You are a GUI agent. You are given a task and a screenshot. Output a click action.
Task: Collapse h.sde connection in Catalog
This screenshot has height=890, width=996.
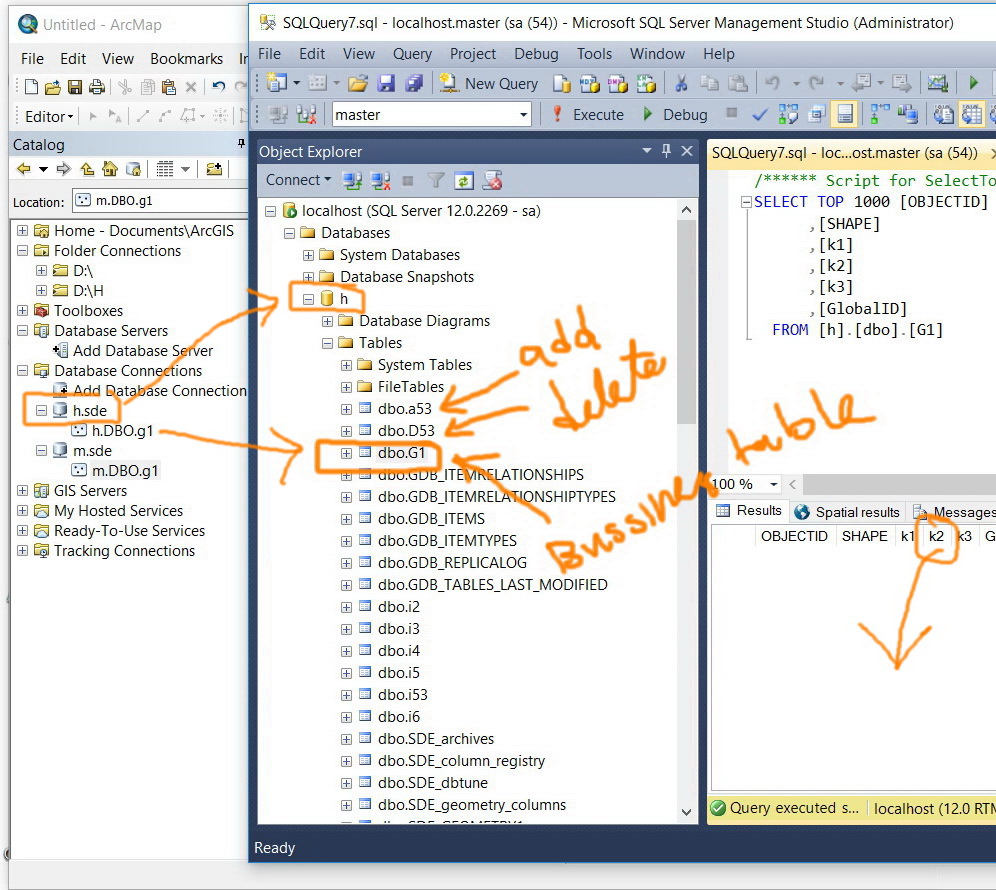[42, 411]
